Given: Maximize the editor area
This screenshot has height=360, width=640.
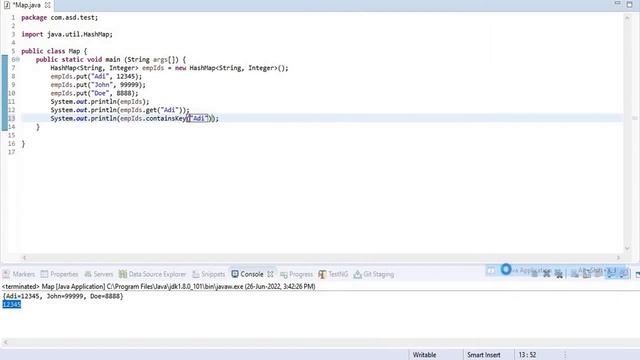Looking at the screenshot, I should 629,4.
